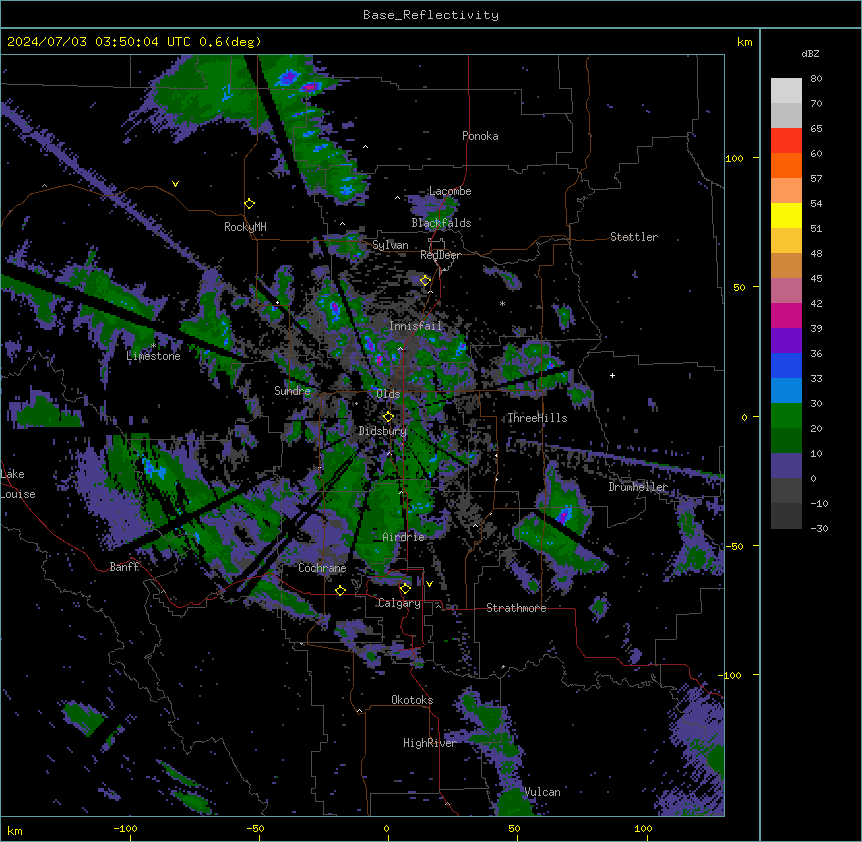Select the white asterisk marker east of Innisfail
This screenshot has width=862, height=842.
coord(502,303)
